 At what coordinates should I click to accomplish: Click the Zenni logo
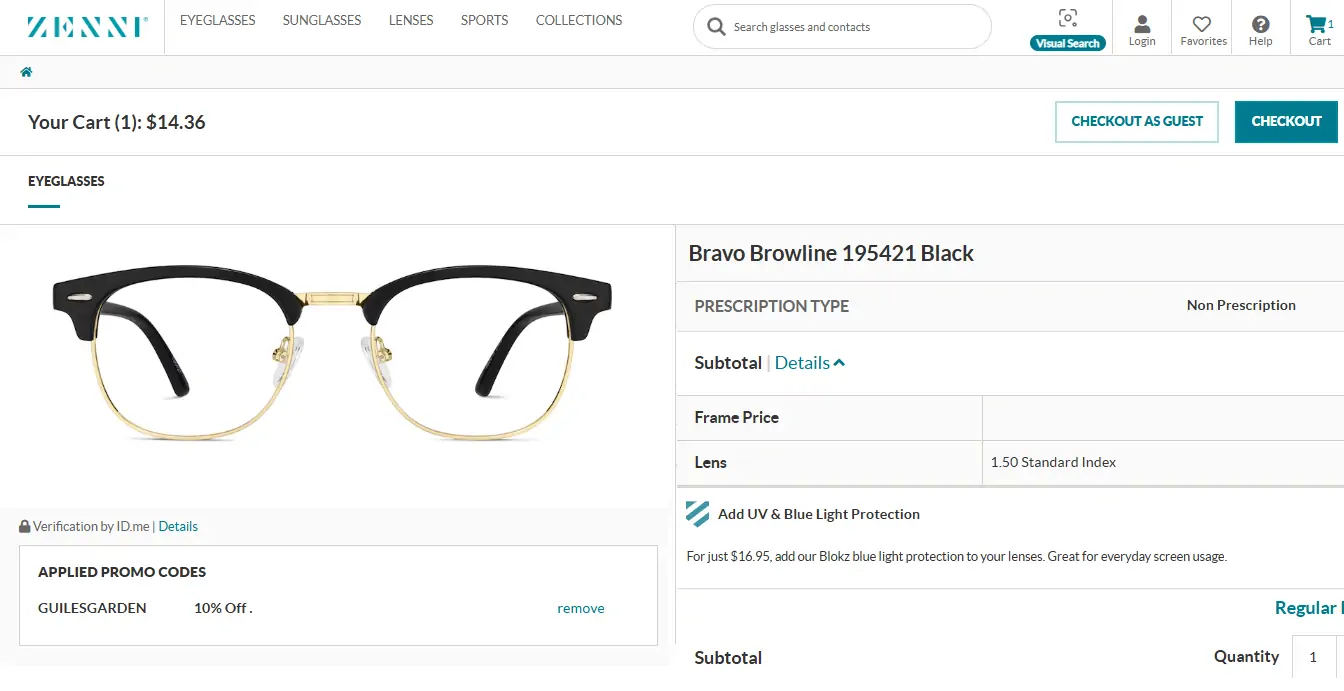(88, 27)
